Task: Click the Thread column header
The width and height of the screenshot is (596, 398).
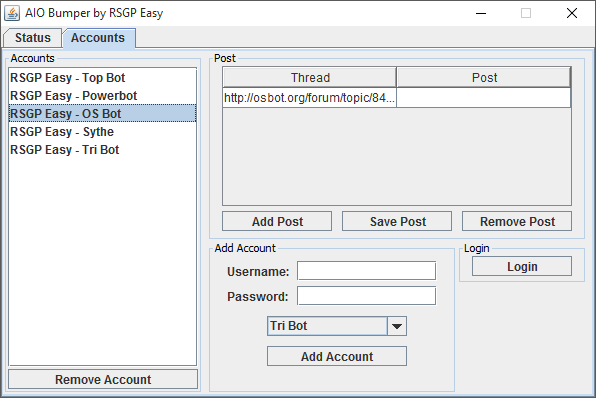Action: (x=310, y=78)
